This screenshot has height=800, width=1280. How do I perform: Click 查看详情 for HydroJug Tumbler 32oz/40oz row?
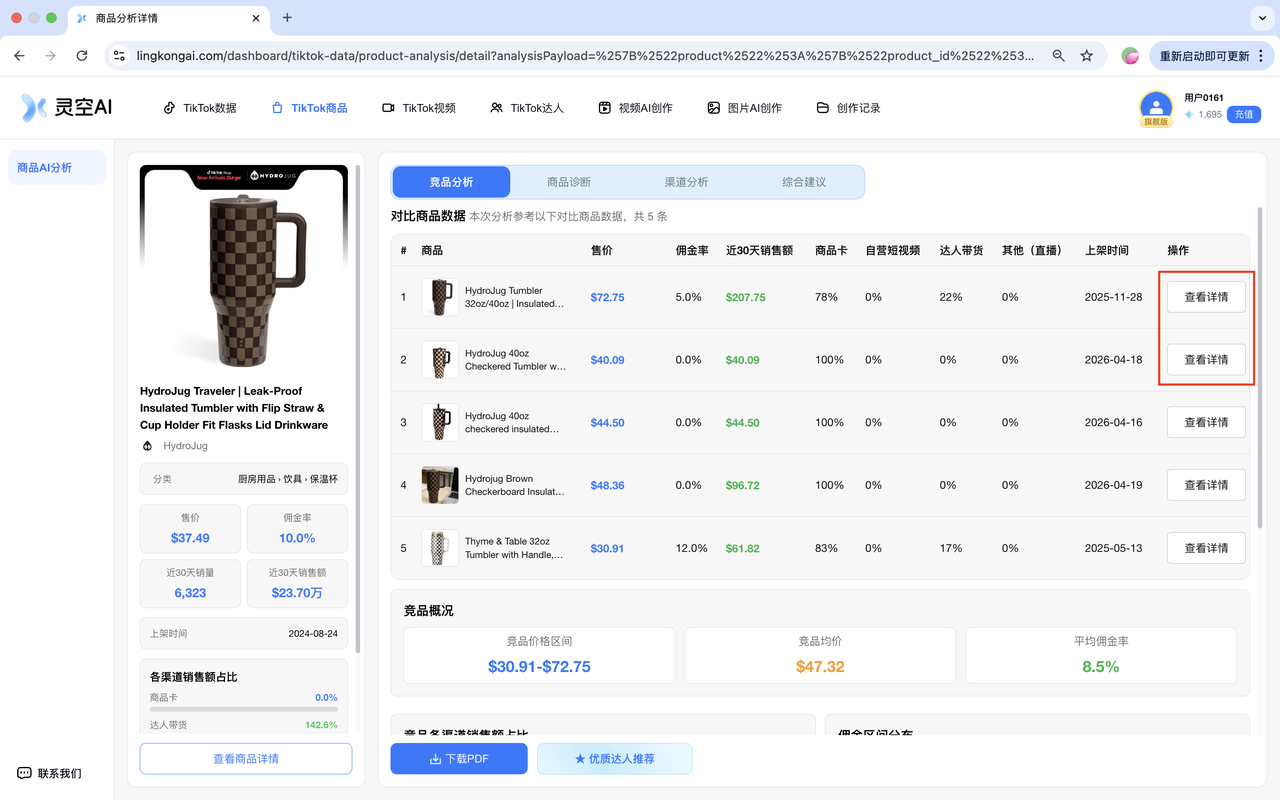(x=1206, y=297)
